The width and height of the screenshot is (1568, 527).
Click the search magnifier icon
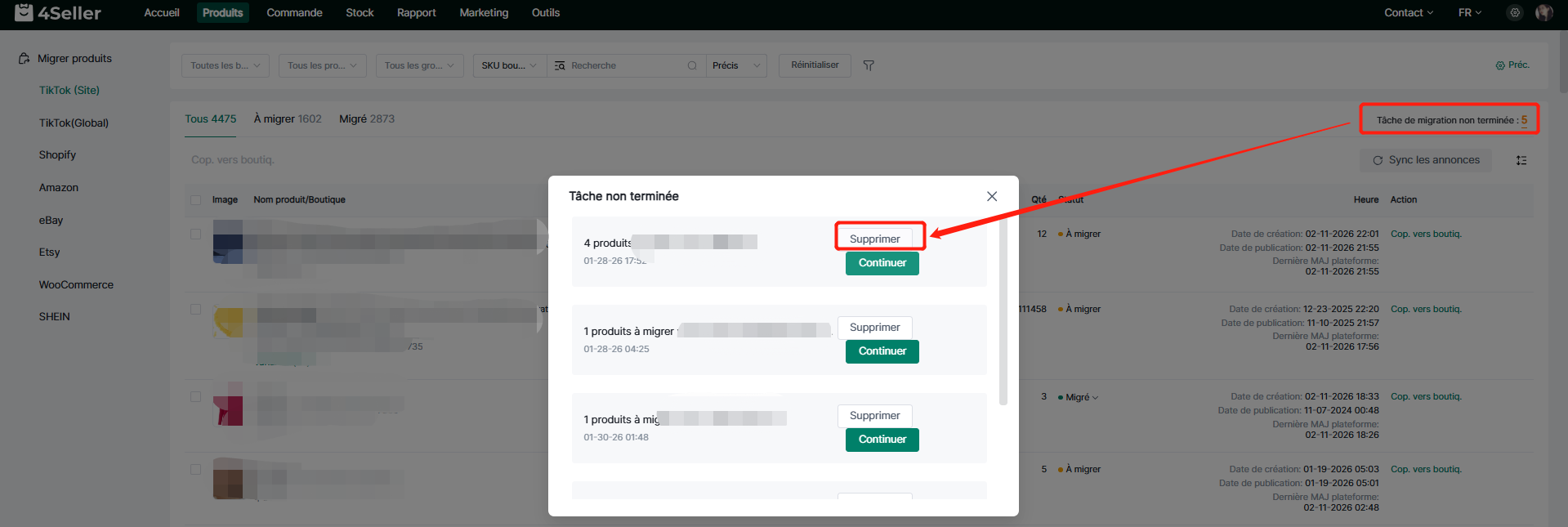pos(692,65)
